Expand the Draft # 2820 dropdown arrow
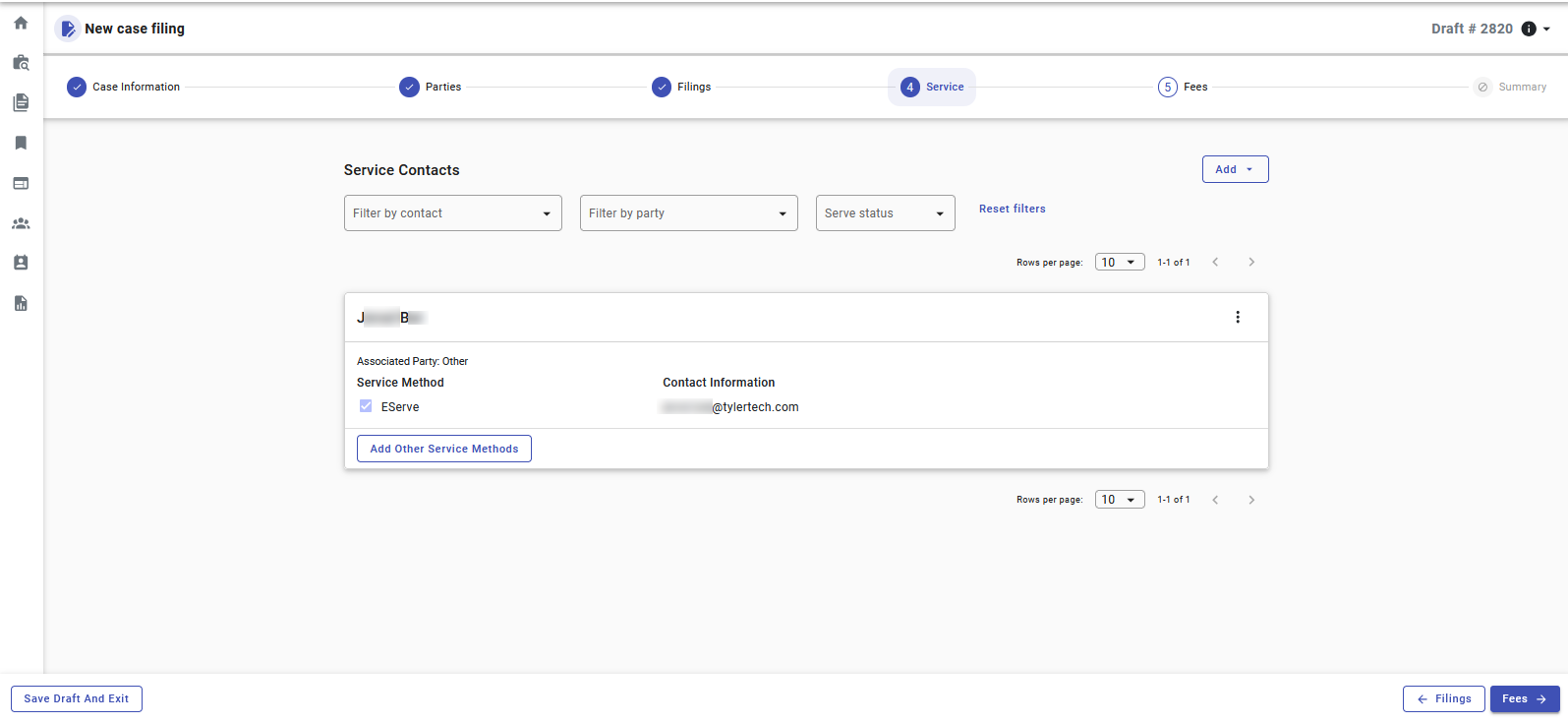The image size is (1568, 724). coord(1546,29)
